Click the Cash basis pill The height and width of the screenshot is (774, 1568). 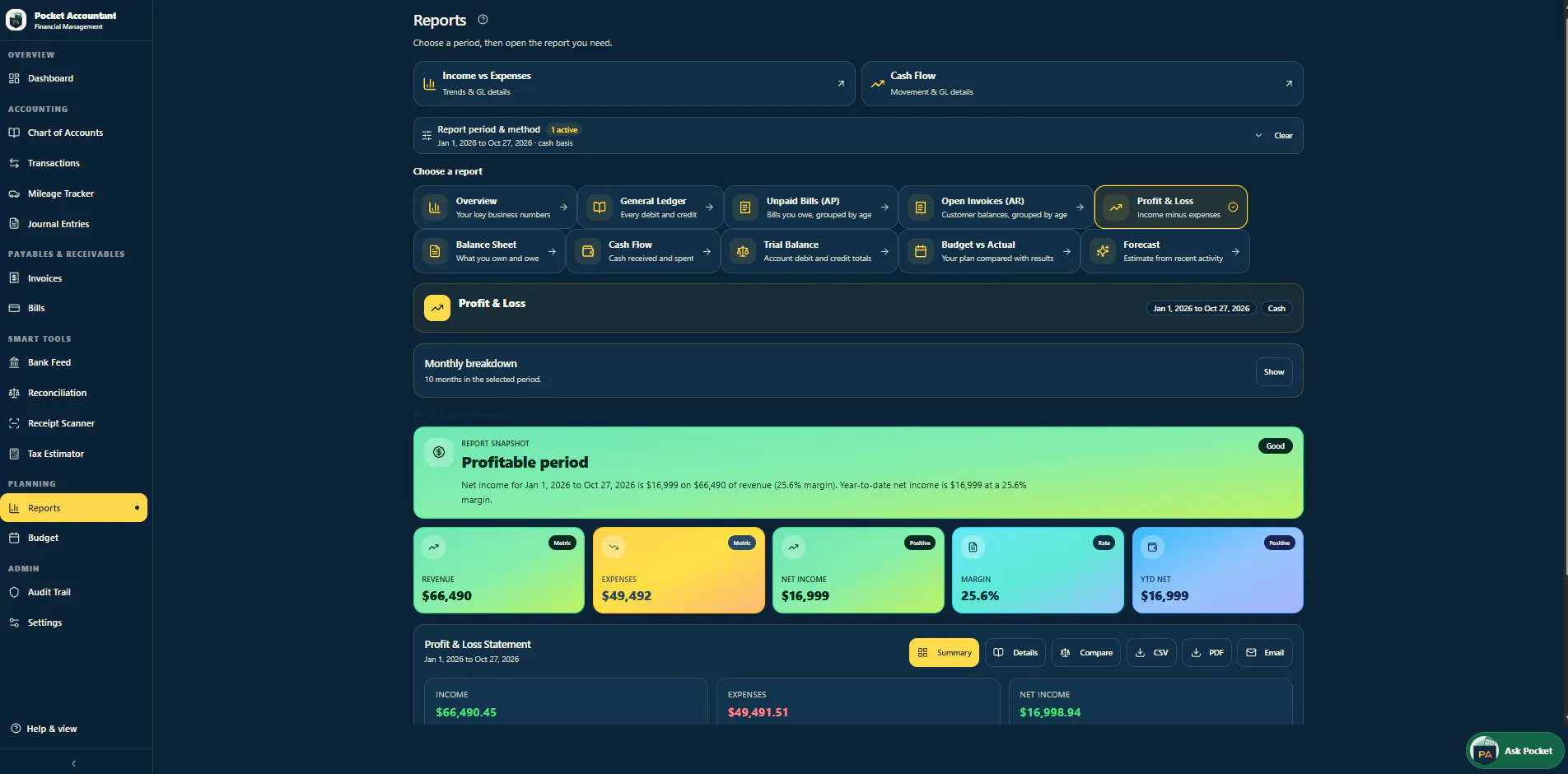tap(1276, 309)
